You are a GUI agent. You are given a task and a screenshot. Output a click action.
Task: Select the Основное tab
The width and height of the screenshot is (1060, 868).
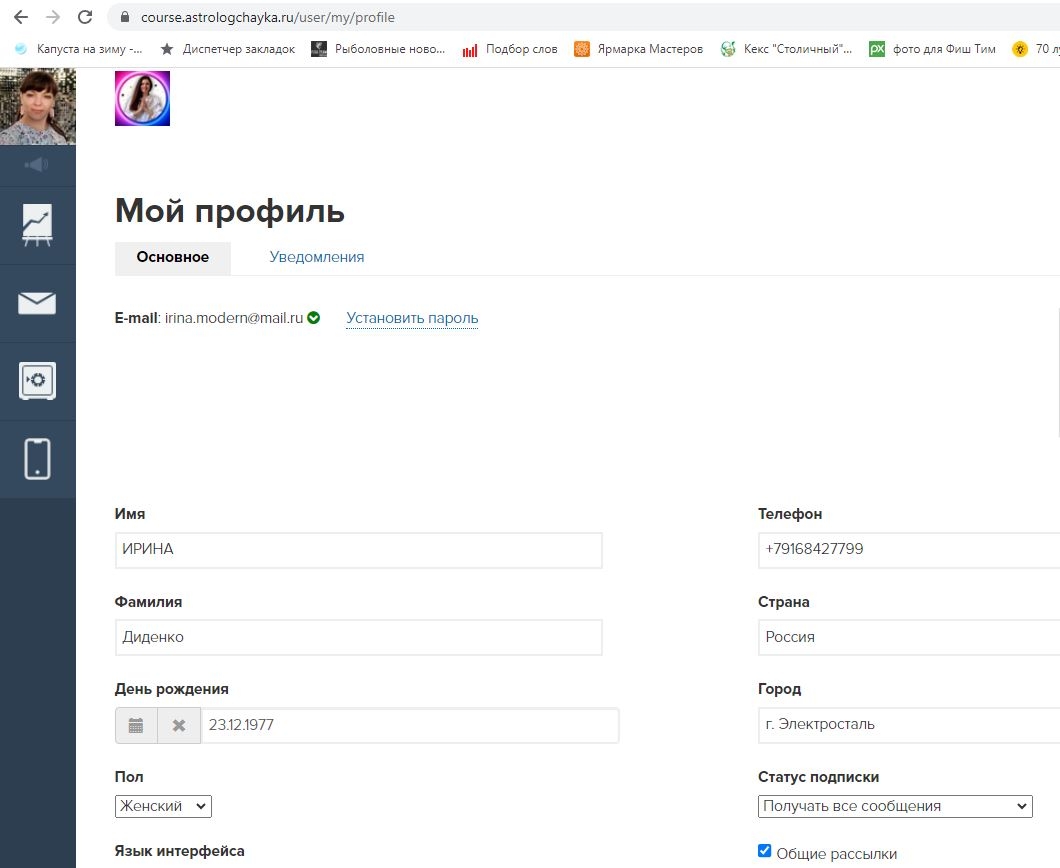(173, 257)
